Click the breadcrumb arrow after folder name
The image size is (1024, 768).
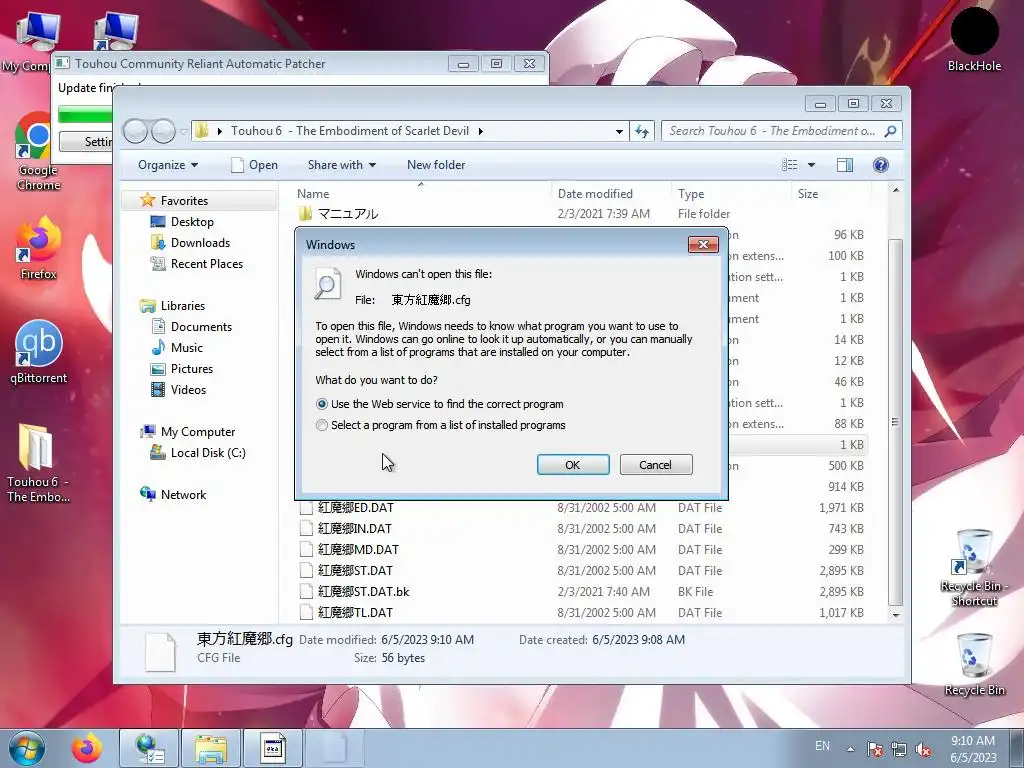point(481,131)
